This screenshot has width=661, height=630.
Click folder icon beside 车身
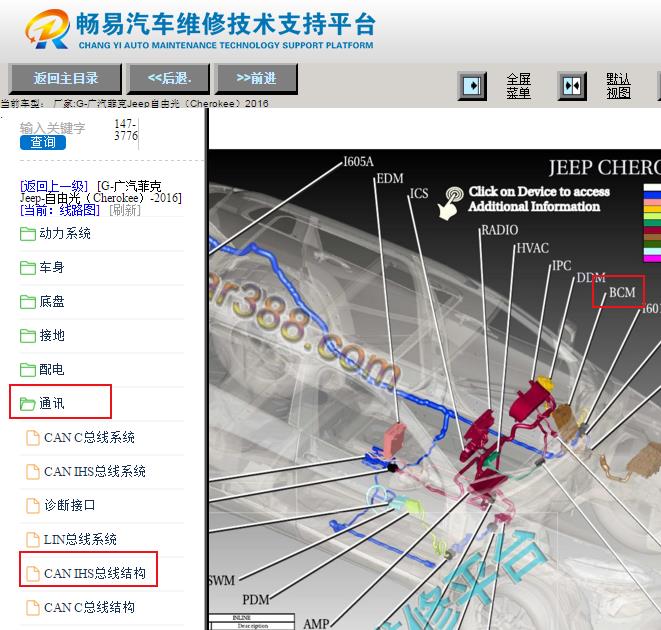coord(28,268)
